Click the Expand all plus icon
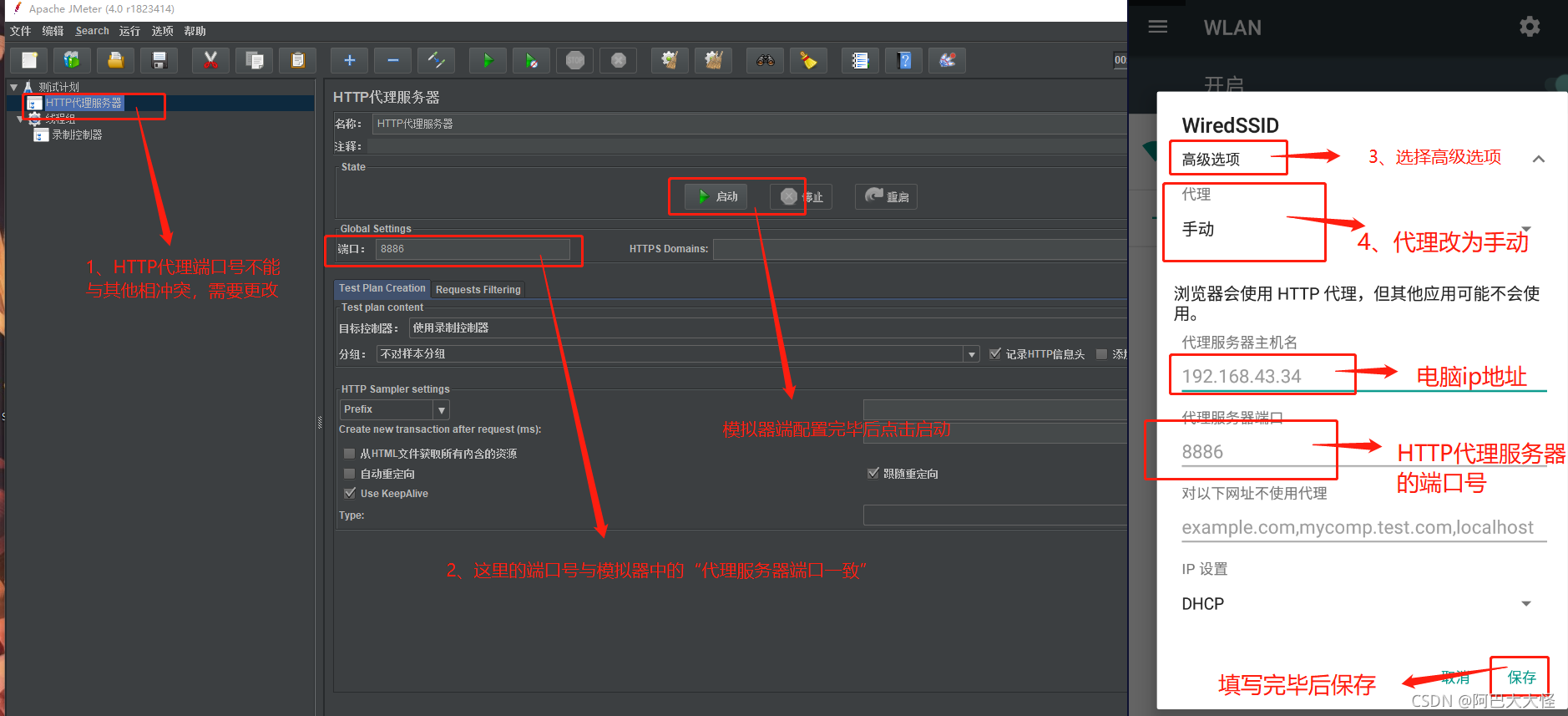 350,60
